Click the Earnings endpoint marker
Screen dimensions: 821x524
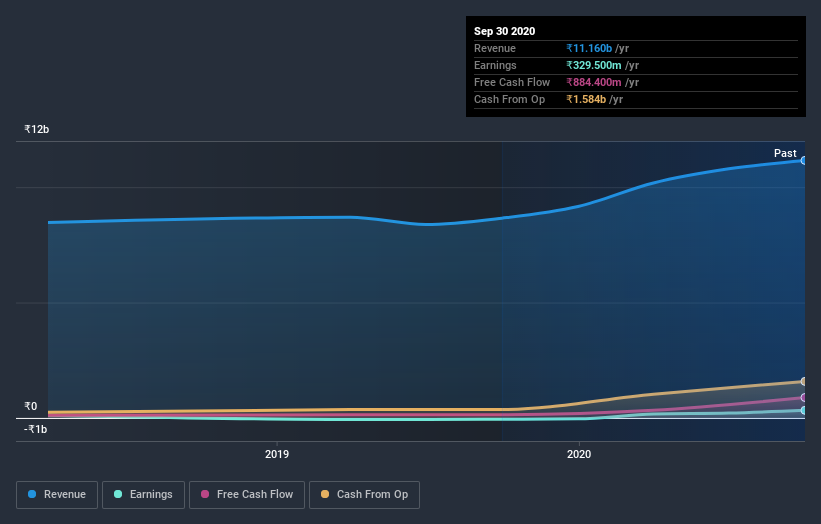pos(804,410)
